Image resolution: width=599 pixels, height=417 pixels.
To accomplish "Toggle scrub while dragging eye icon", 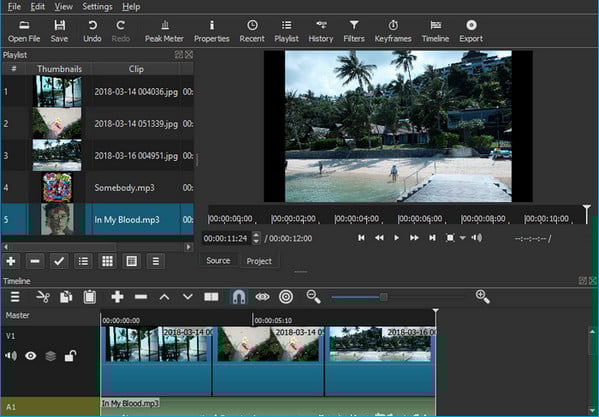I will (x=262, y=297).
